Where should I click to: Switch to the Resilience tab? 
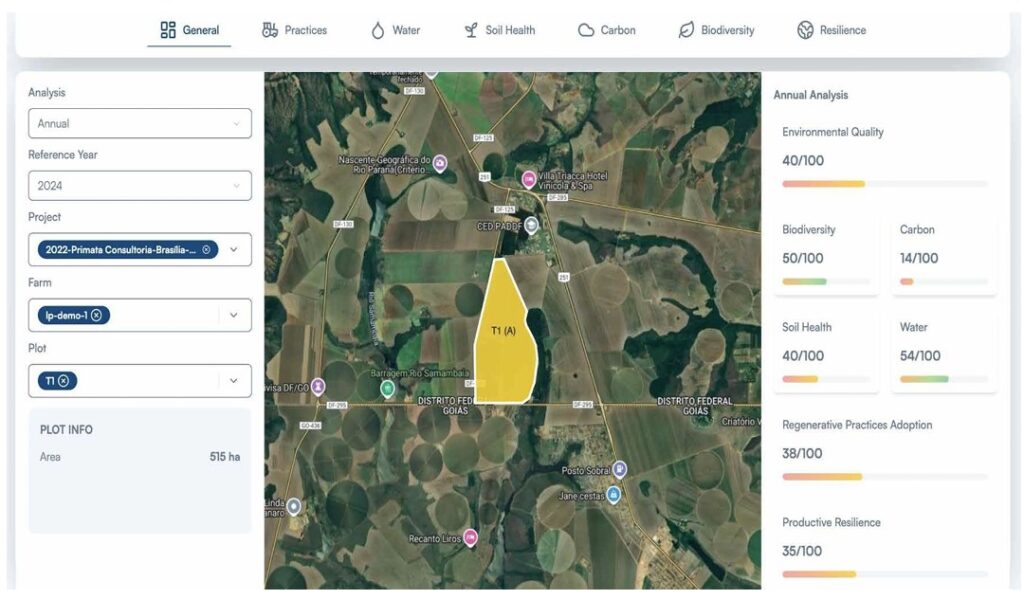pyautogui.click(x=831, y=30)
